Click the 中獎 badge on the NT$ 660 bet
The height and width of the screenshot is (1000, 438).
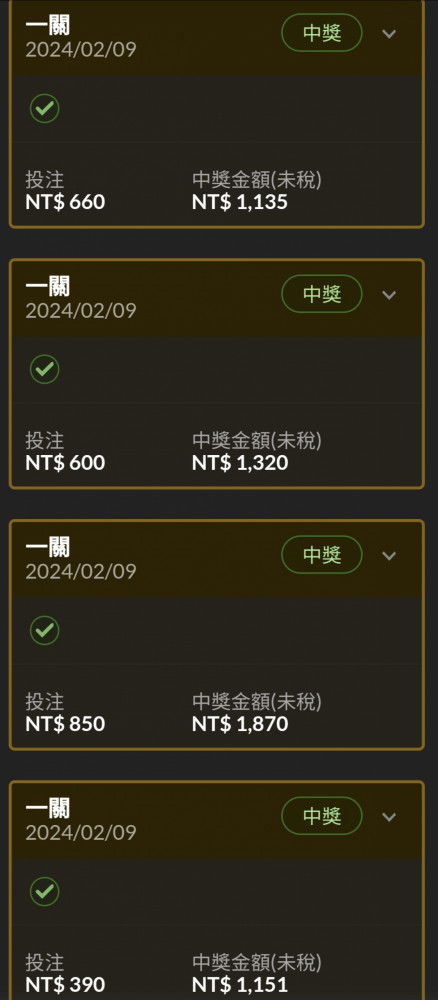click(x=322, y=33)
